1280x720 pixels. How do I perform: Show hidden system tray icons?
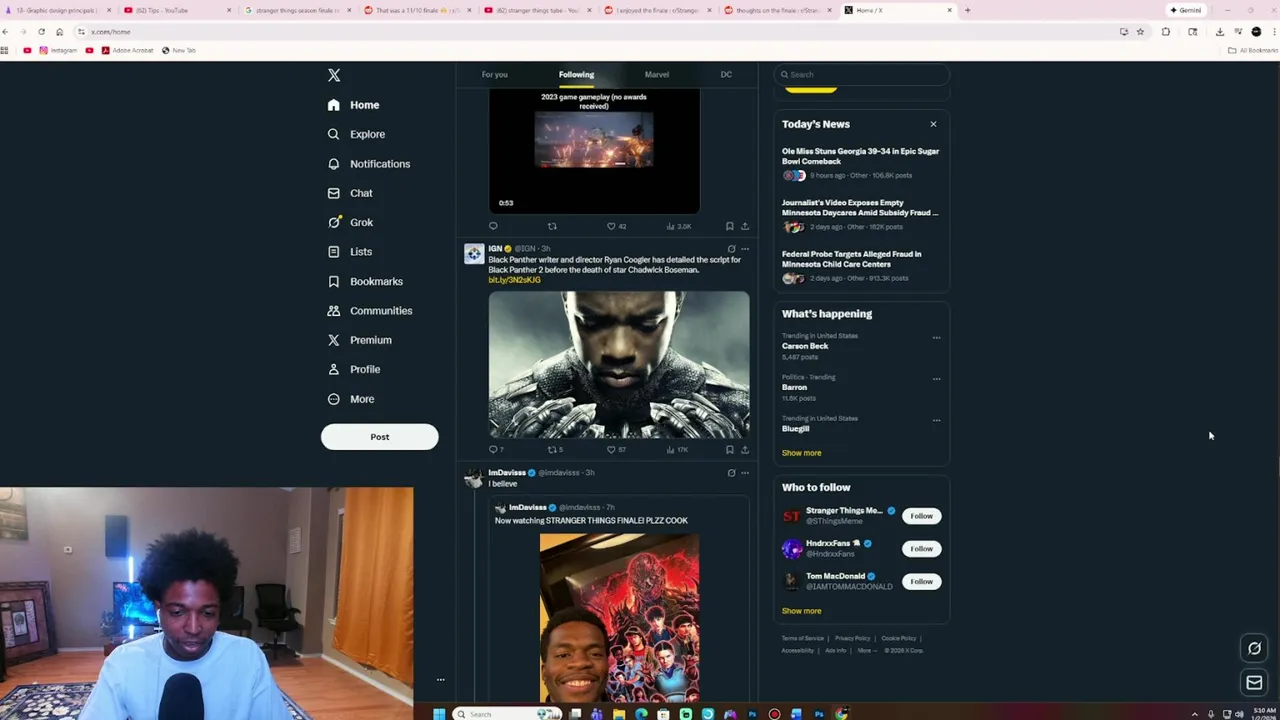pos(1194,714)
